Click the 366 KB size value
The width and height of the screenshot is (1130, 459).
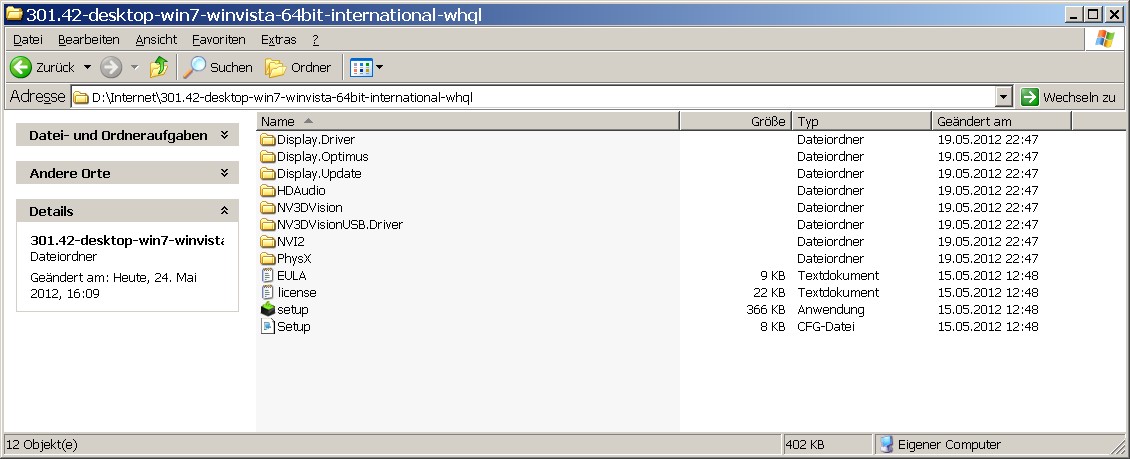pos(765,310)
